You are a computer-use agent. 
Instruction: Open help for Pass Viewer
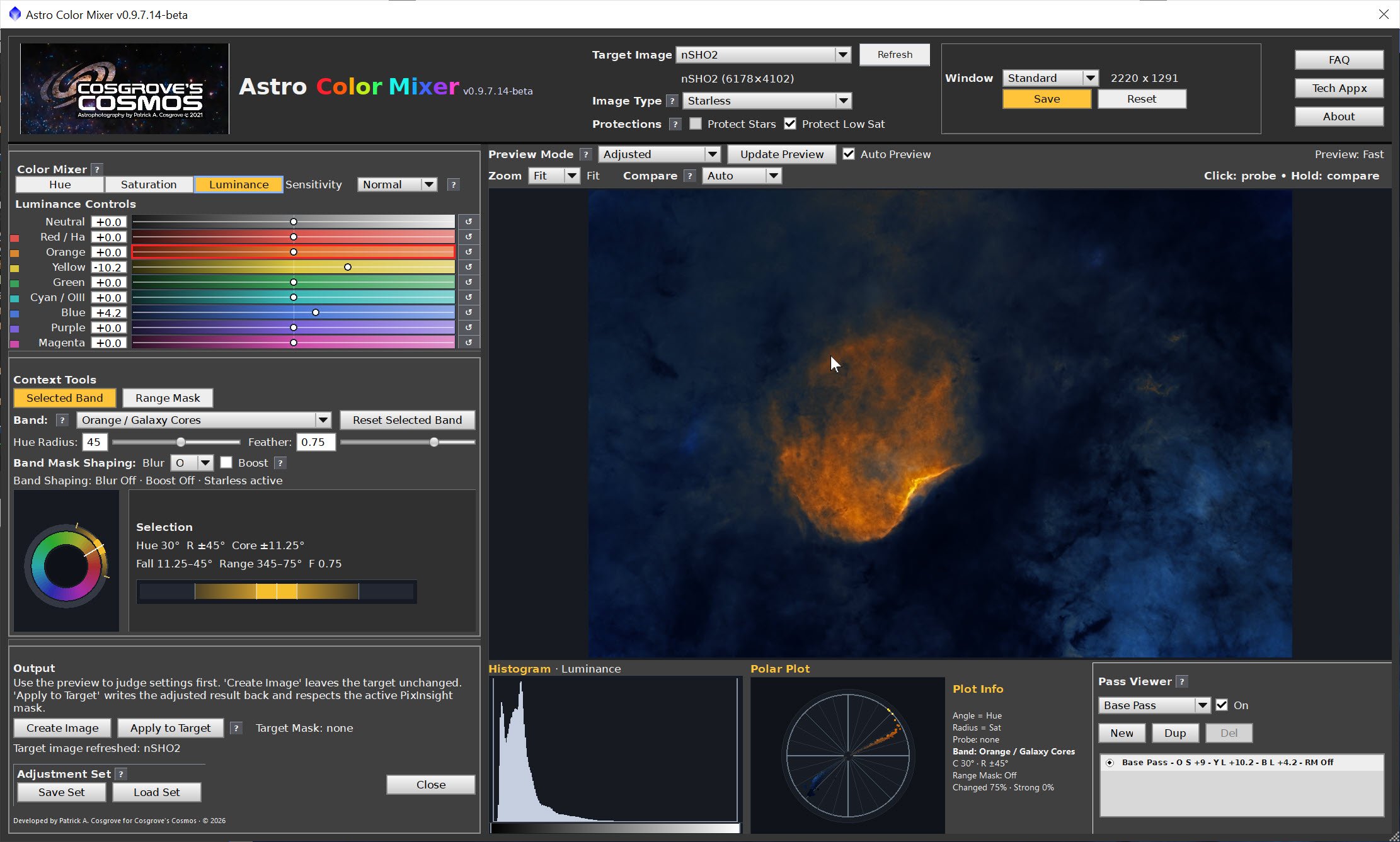1182,681
